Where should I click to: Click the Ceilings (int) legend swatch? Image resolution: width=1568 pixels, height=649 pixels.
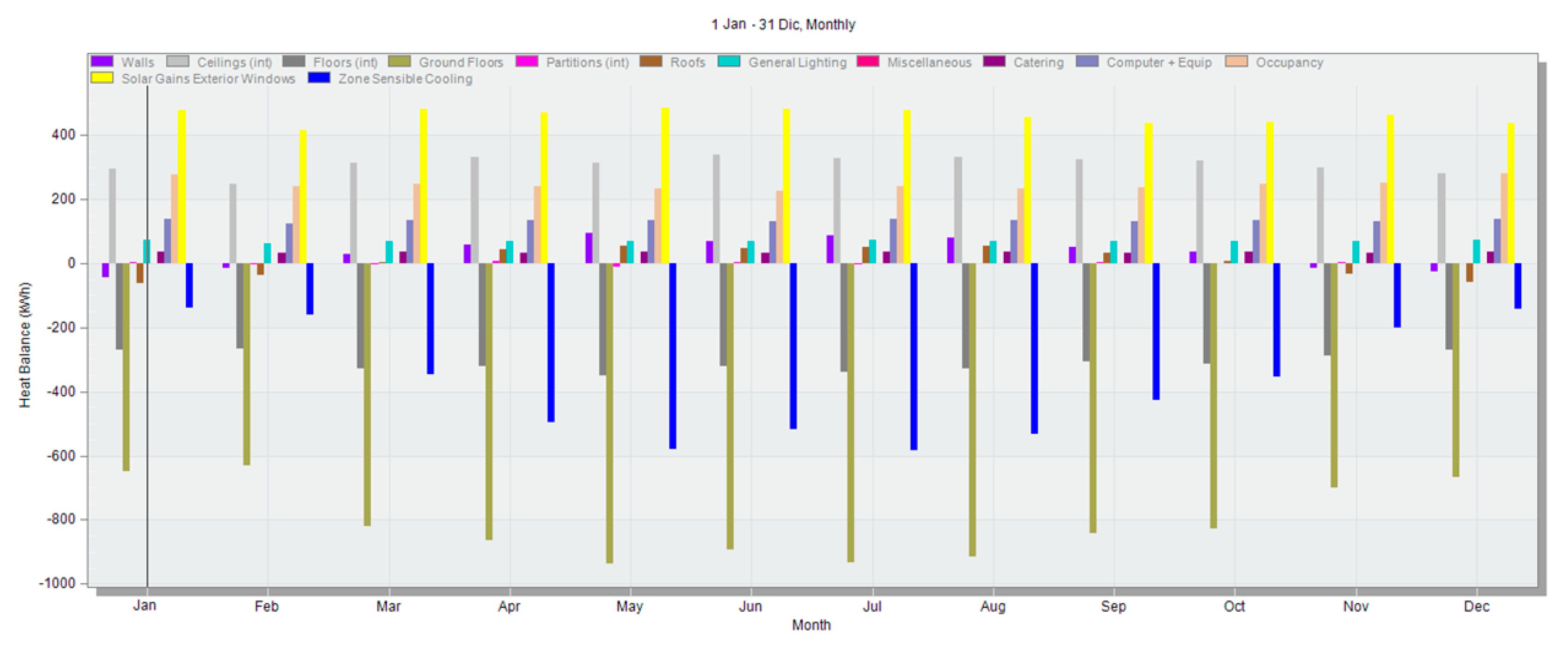coord(177,62)
